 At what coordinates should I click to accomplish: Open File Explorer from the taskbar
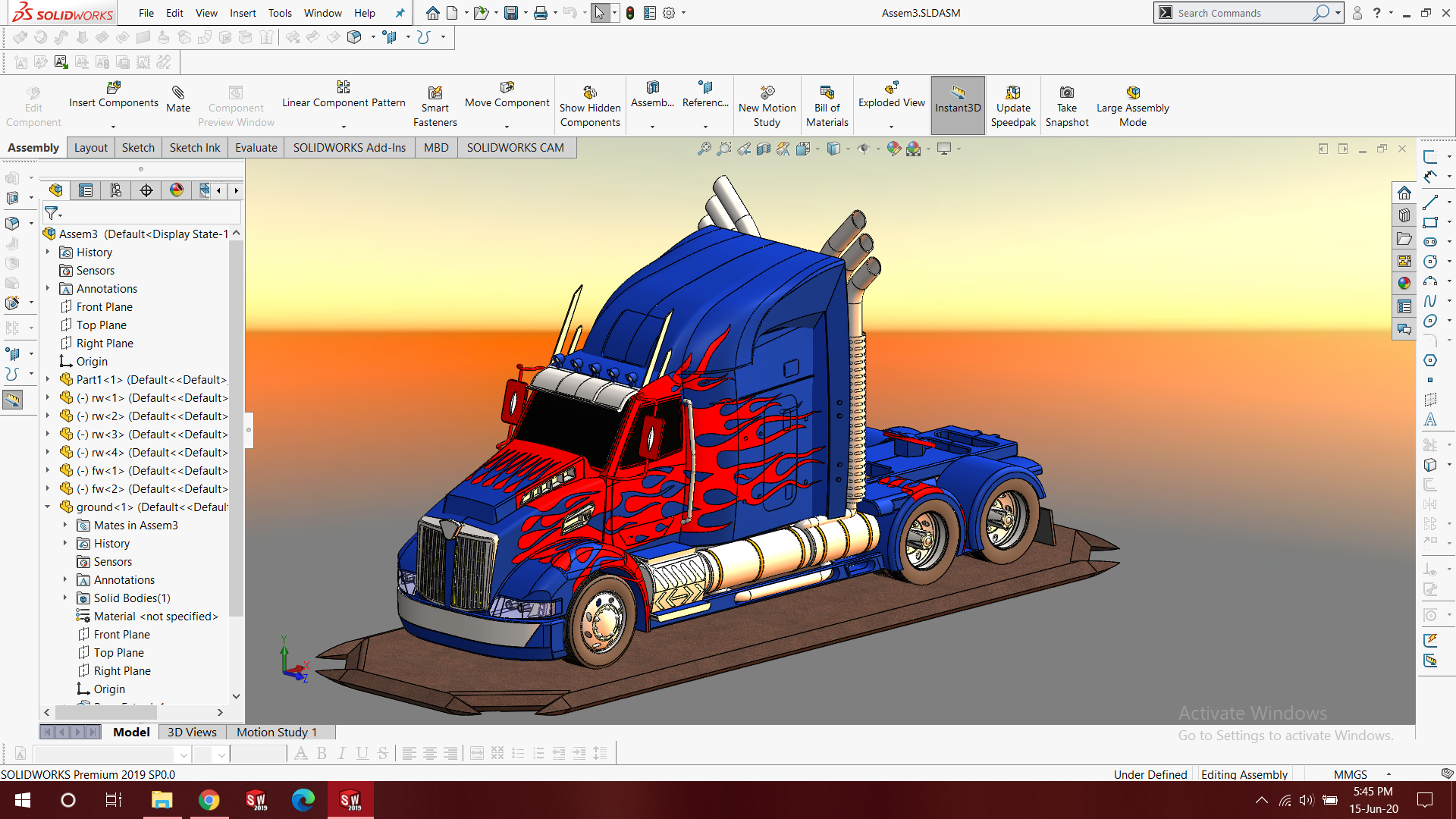tap(162, 800)
